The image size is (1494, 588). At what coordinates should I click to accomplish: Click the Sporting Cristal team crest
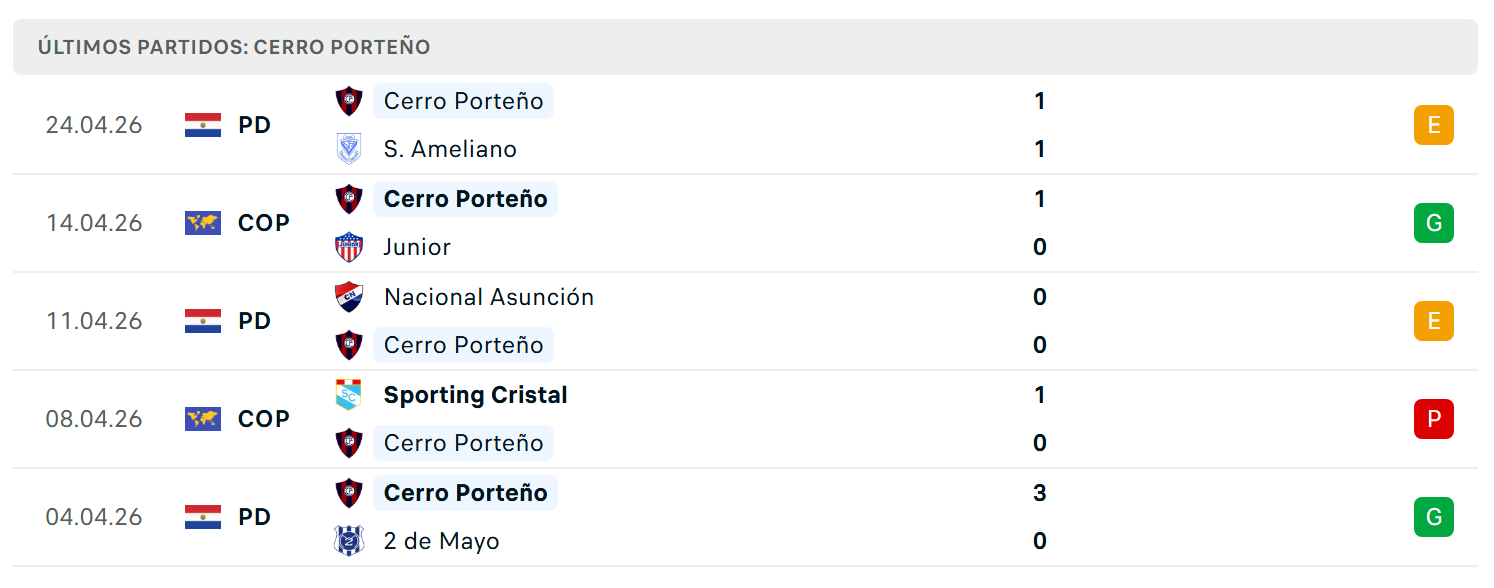(348, 395)
